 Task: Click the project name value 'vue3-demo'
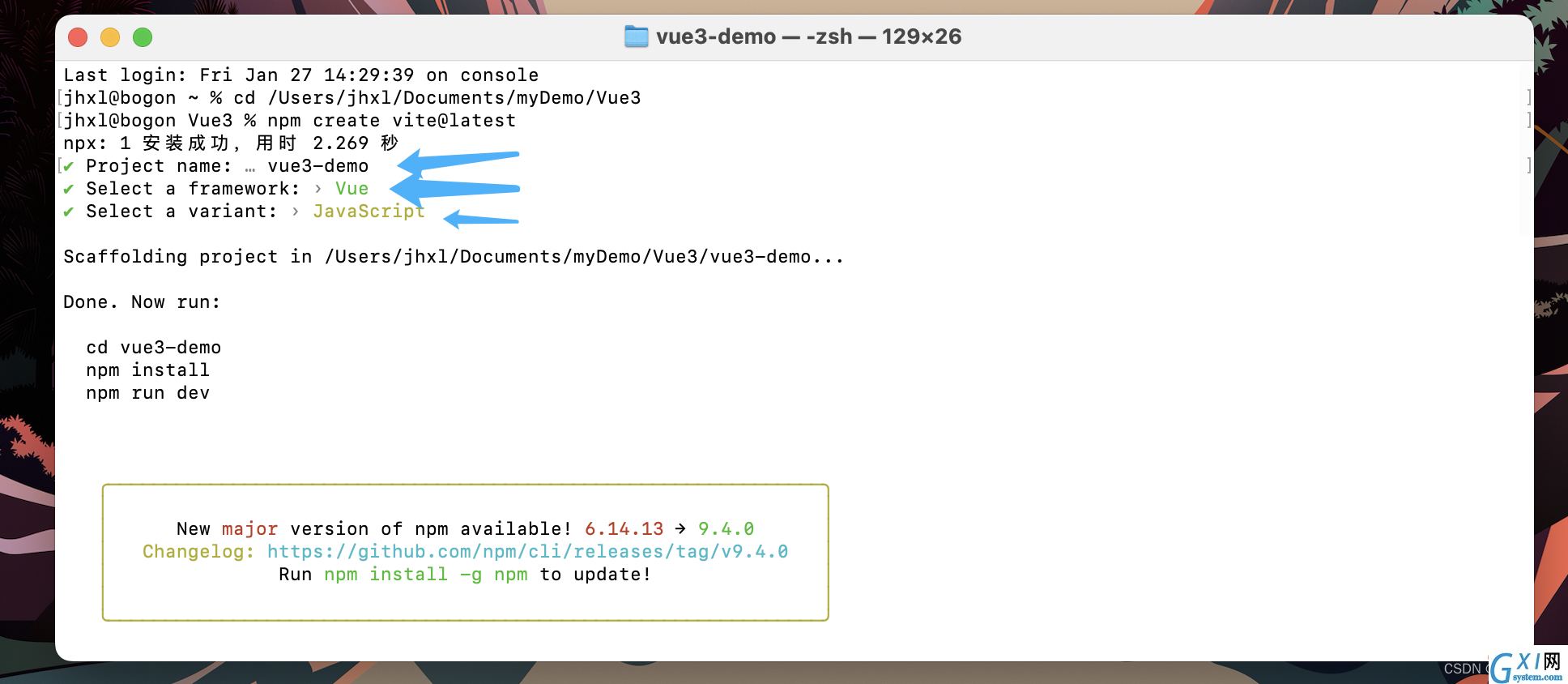click(x=318, y=166)
